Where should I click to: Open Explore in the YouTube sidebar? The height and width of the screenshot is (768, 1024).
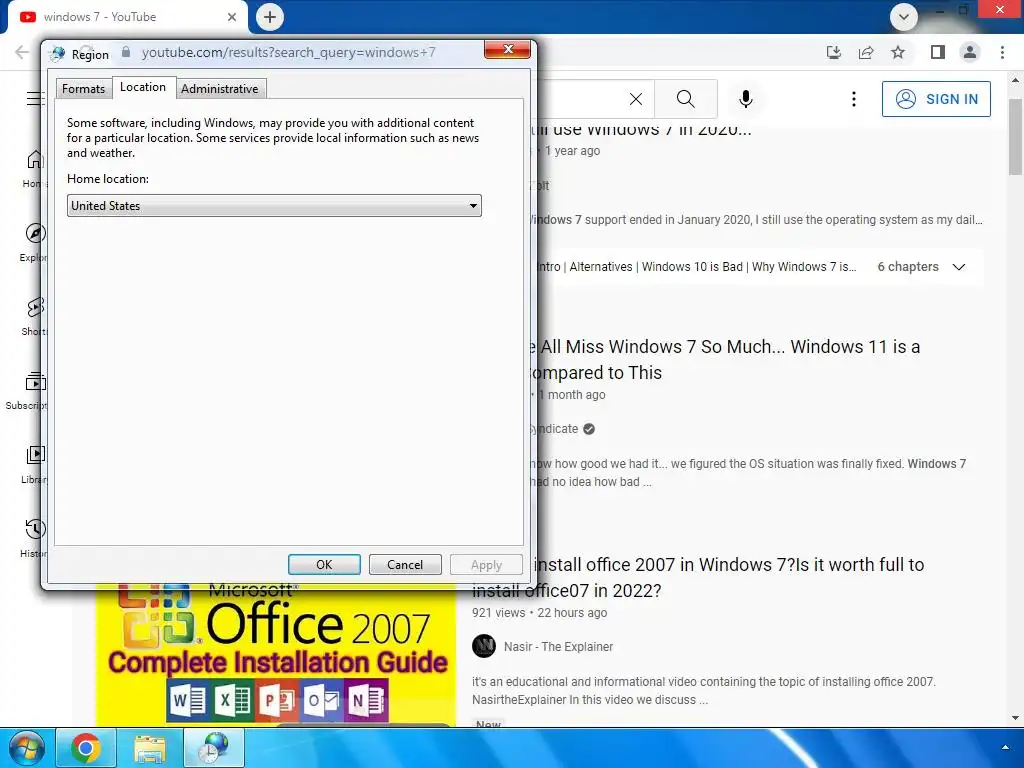pos(34,243)
